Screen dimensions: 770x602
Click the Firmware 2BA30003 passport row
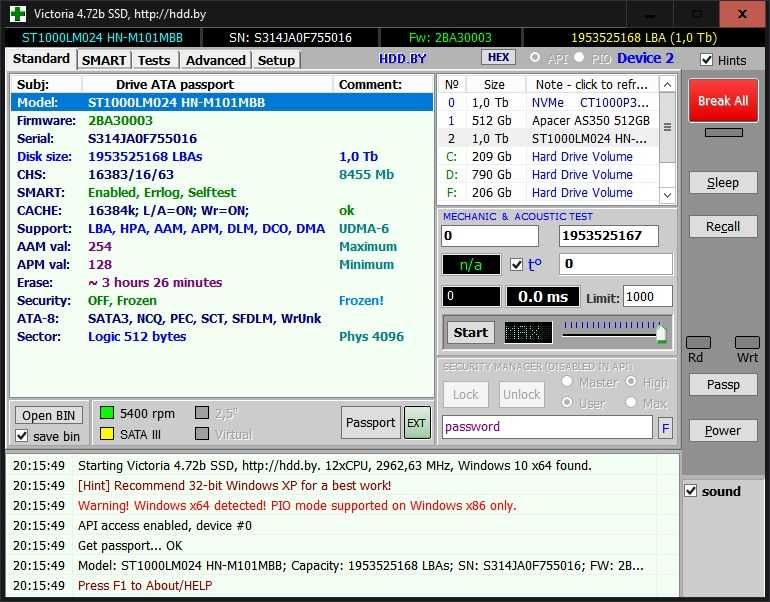pyautogui.click(x=222, y=120)
